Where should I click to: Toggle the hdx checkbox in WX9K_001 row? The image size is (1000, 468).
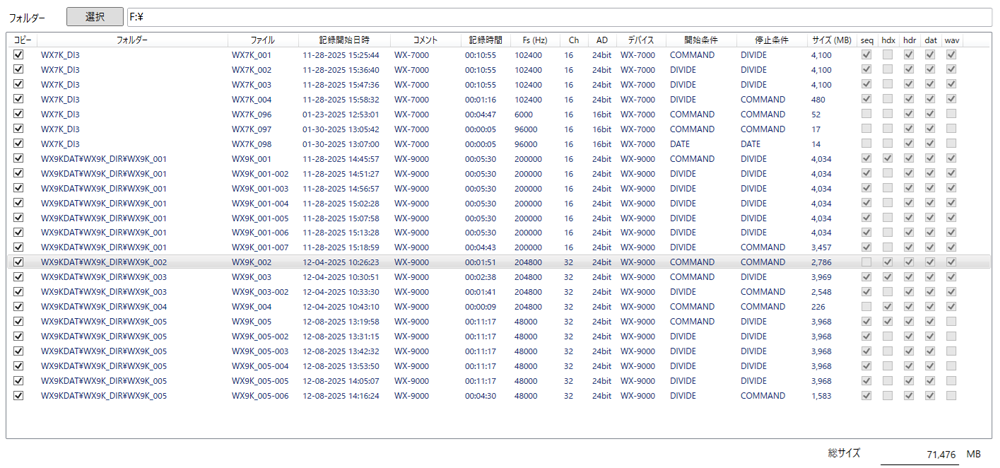click(x=888, y=159)
